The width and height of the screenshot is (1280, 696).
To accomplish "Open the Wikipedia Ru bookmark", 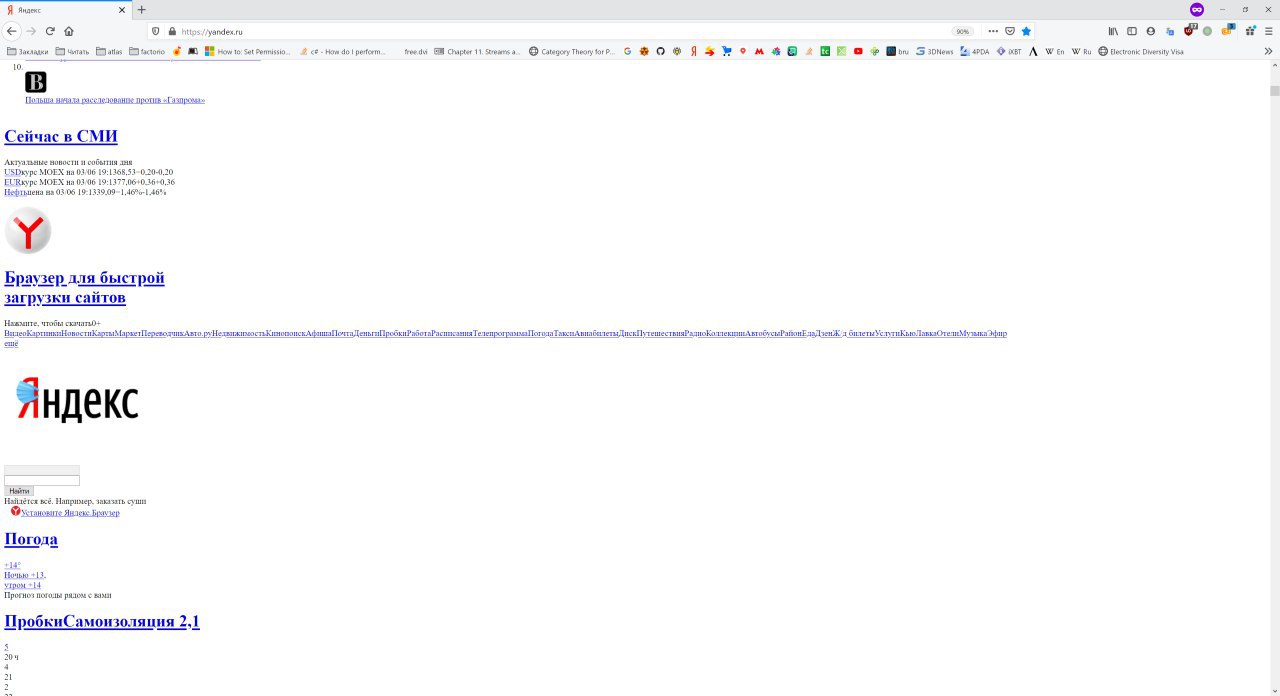I will tap(1081, 51).
